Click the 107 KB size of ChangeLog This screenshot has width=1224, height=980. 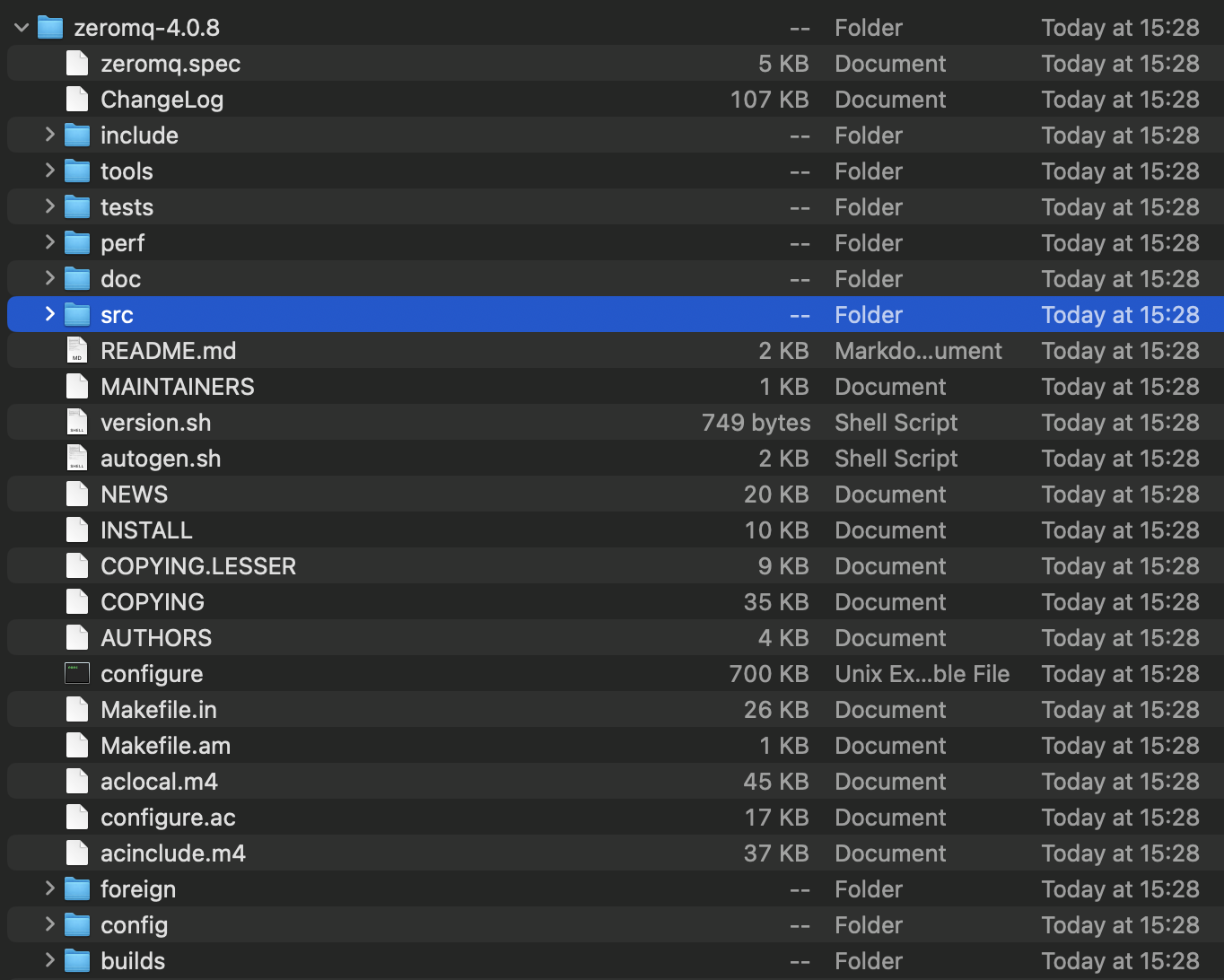click(x=770, y=100)
